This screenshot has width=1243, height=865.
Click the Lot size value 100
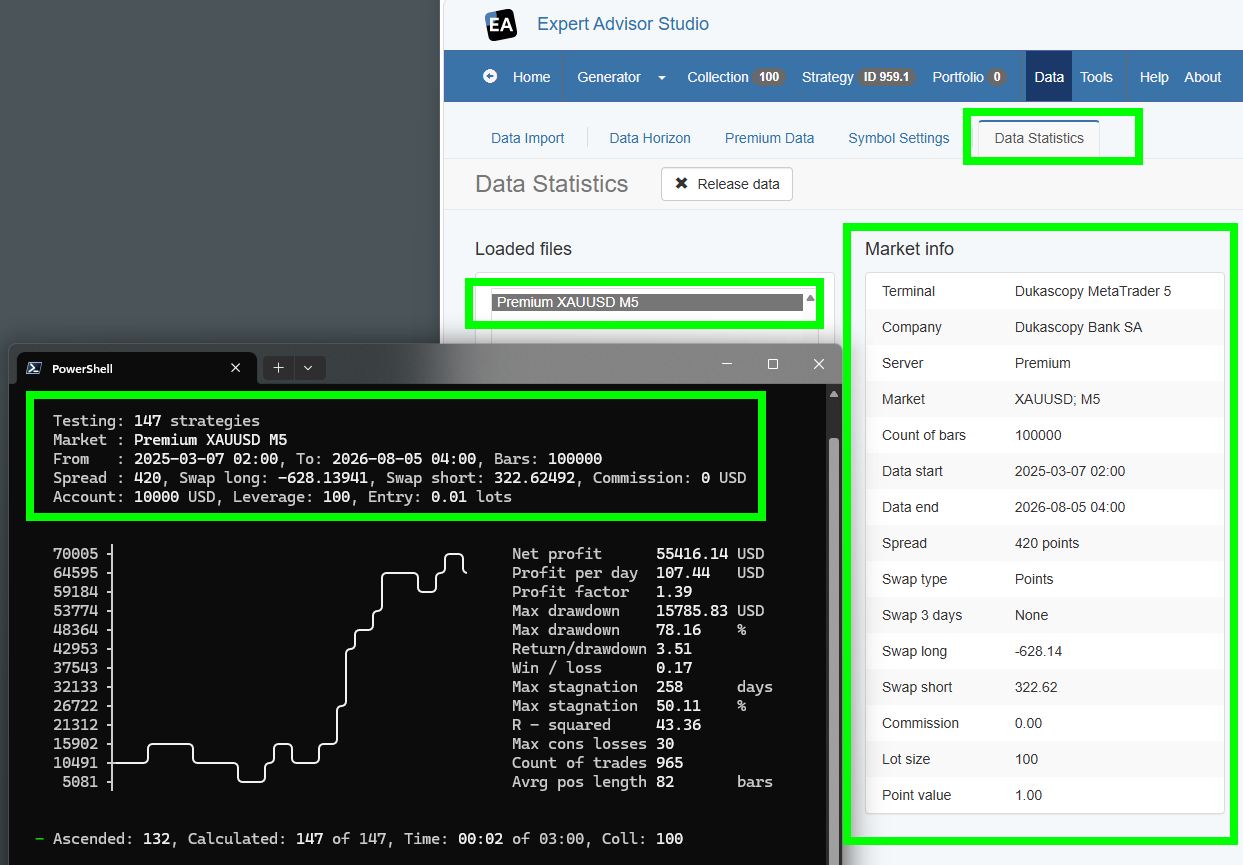[1027, 759]
